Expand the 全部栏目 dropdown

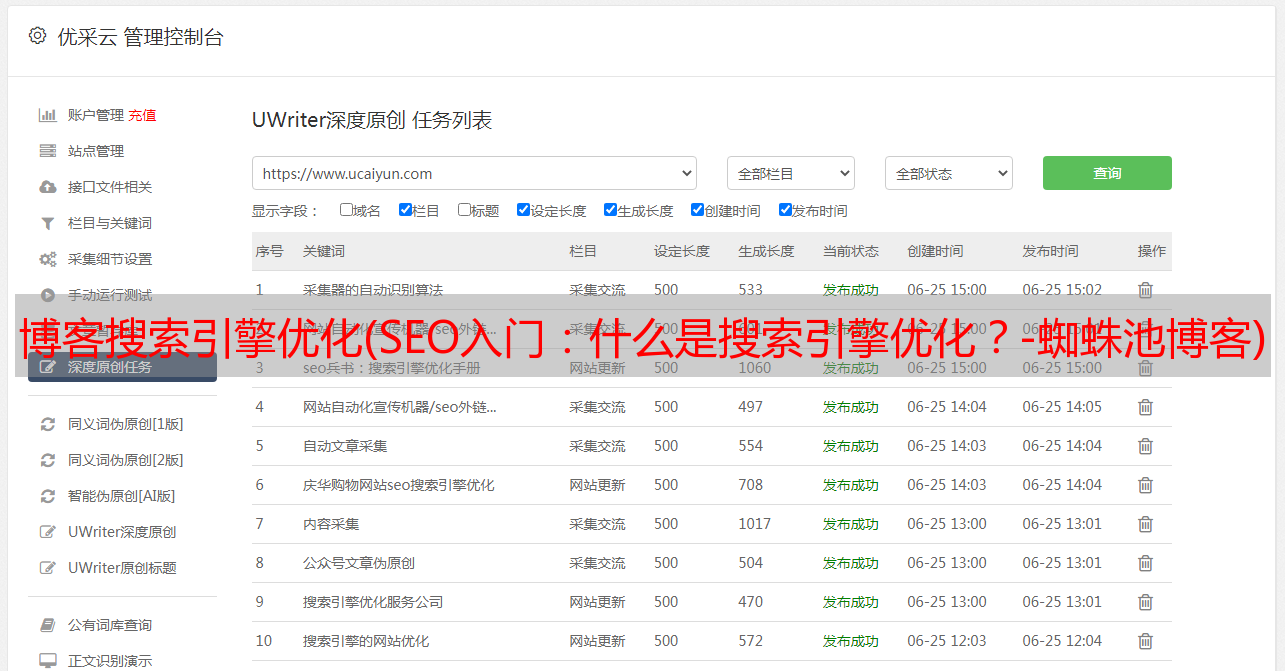[x=791, y=173]
